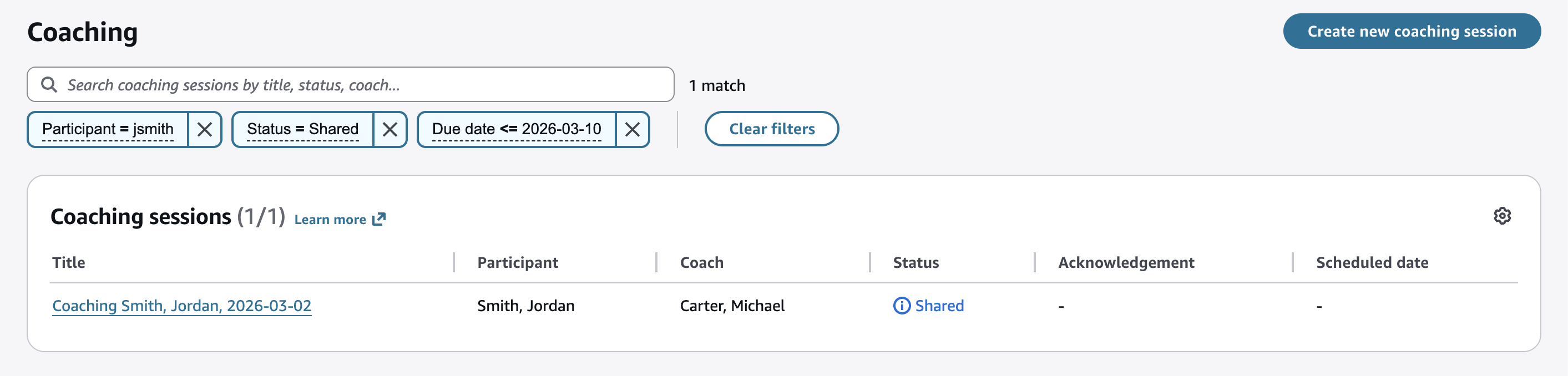Viewport: 1568px width, 376px height.
Task: Select the Status = Shared filter label
Action: pyautogui.click(x=302, y=129)
